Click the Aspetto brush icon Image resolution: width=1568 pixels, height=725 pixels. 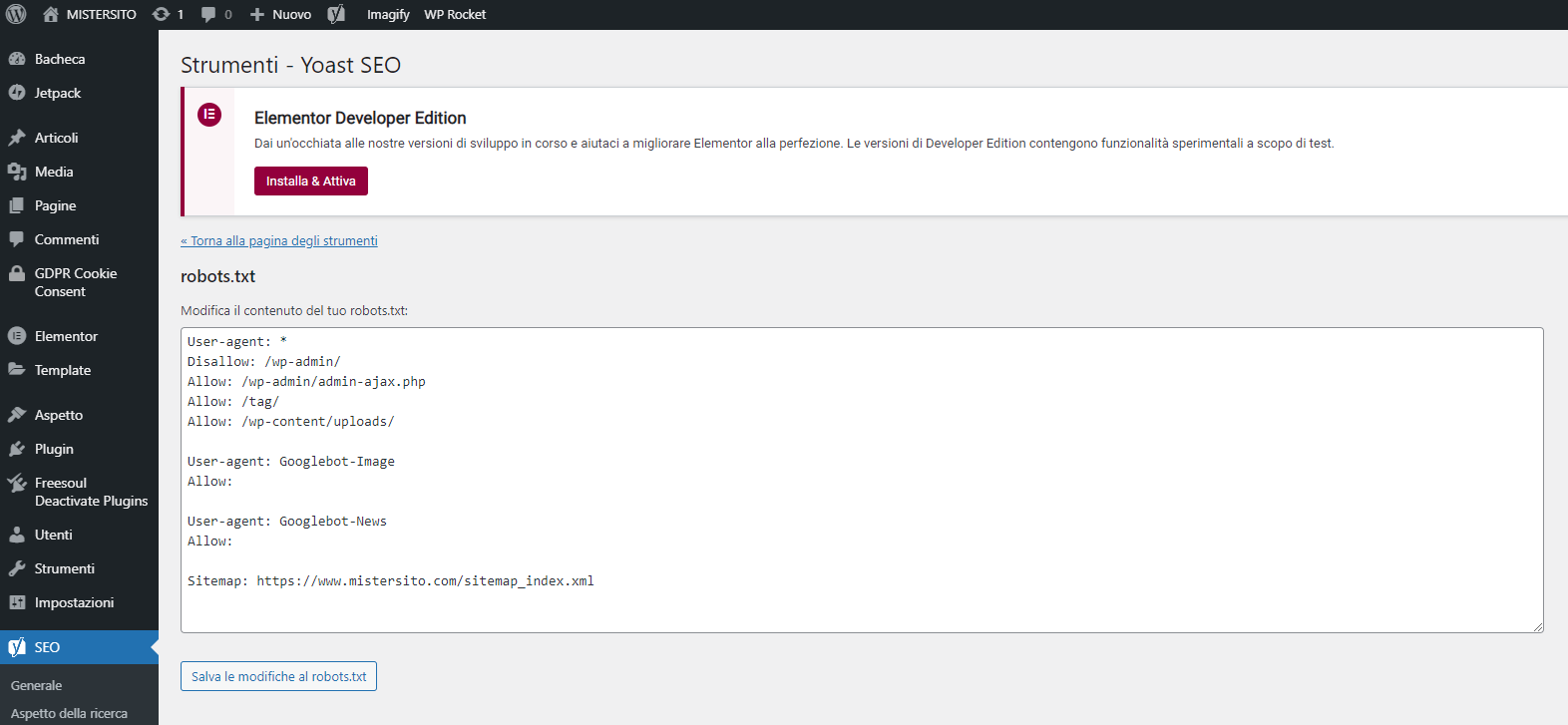(17, 415)
